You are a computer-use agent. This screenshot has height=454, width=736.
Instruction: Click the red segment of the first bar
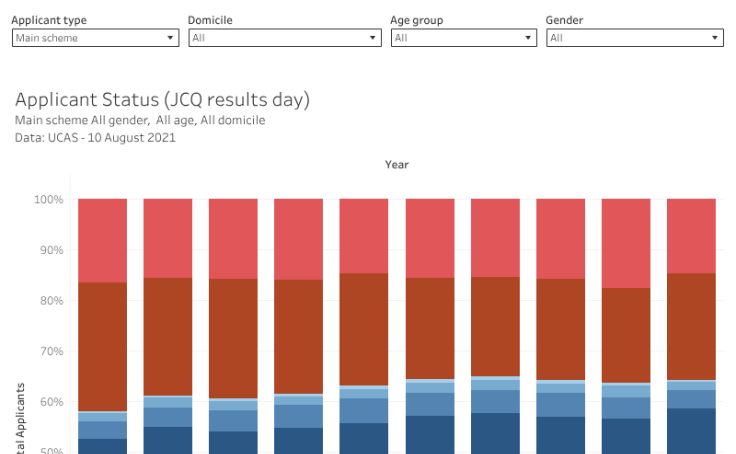click(103, 240)
